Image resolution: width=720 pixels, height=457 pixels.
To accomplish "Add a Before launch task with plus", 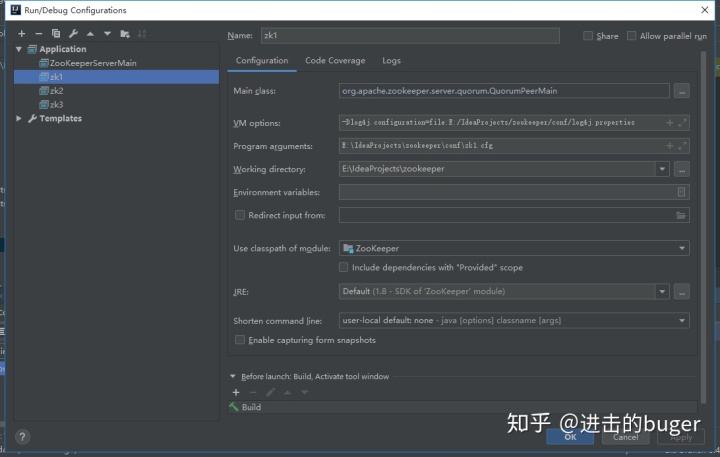I will (x=236, y=392).
